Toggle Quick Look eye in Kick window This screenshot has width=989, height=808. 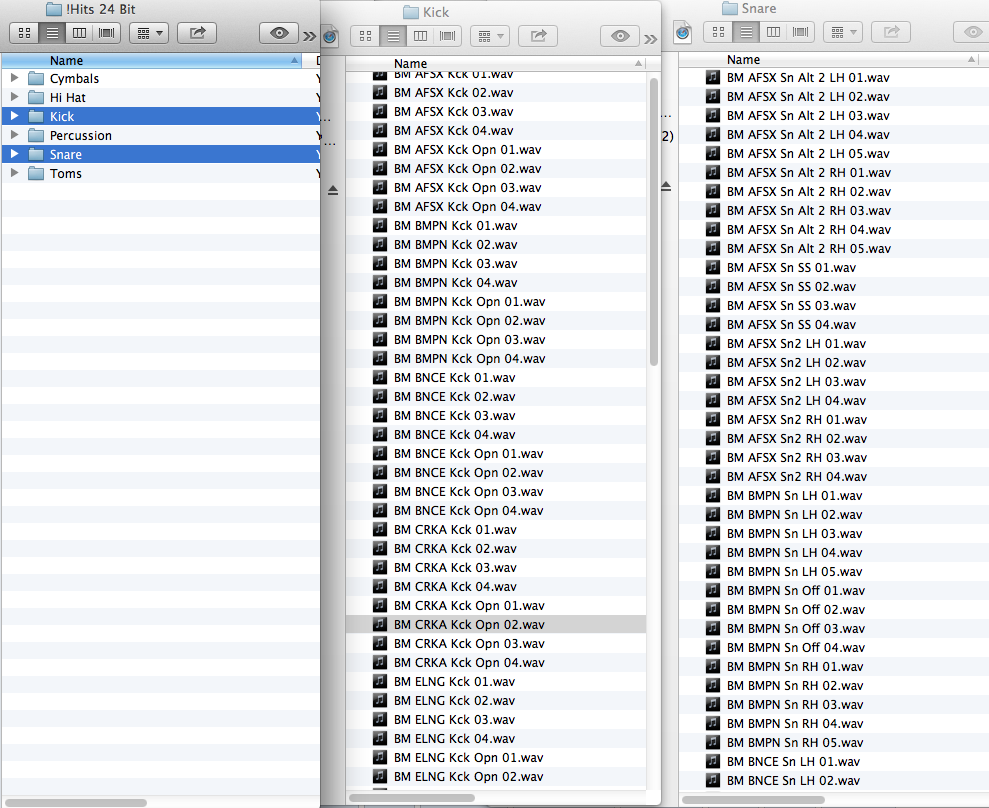[620, 36]
